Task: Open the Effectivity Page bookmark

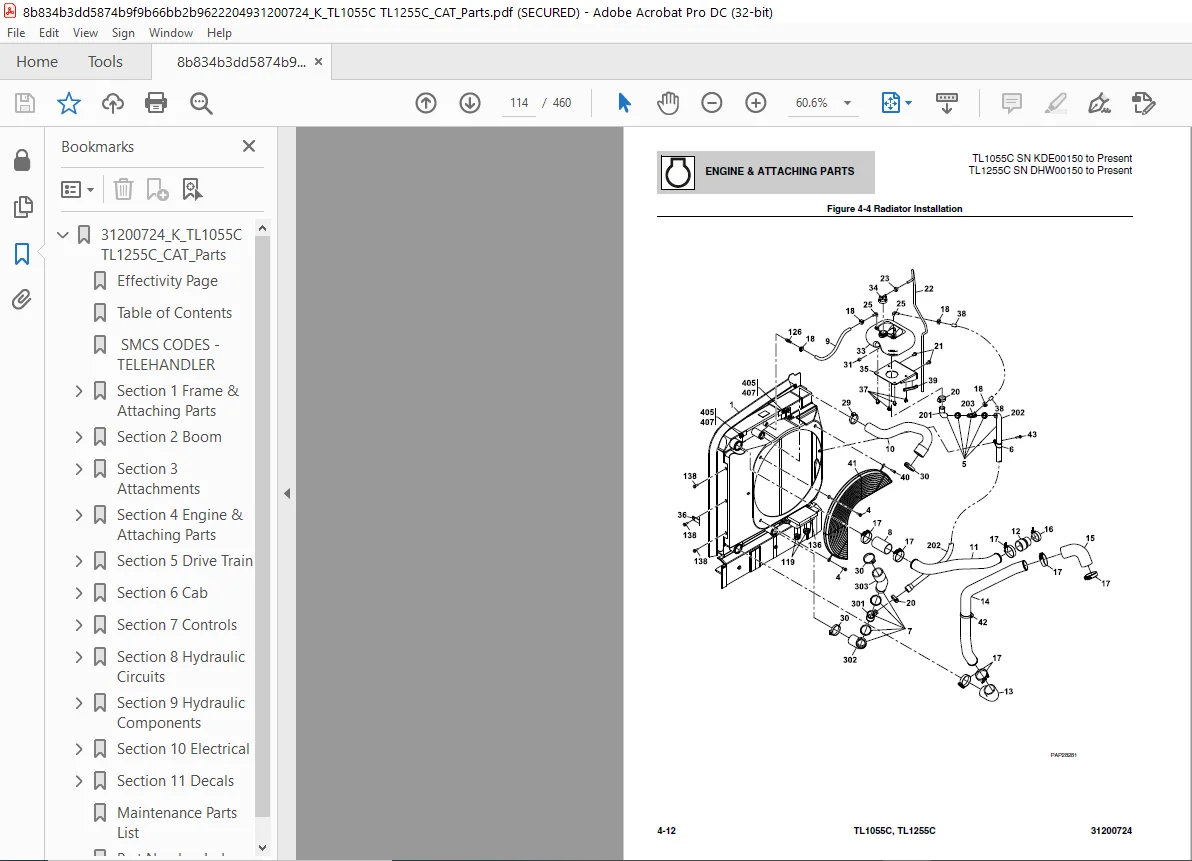Action: [167, 281]
